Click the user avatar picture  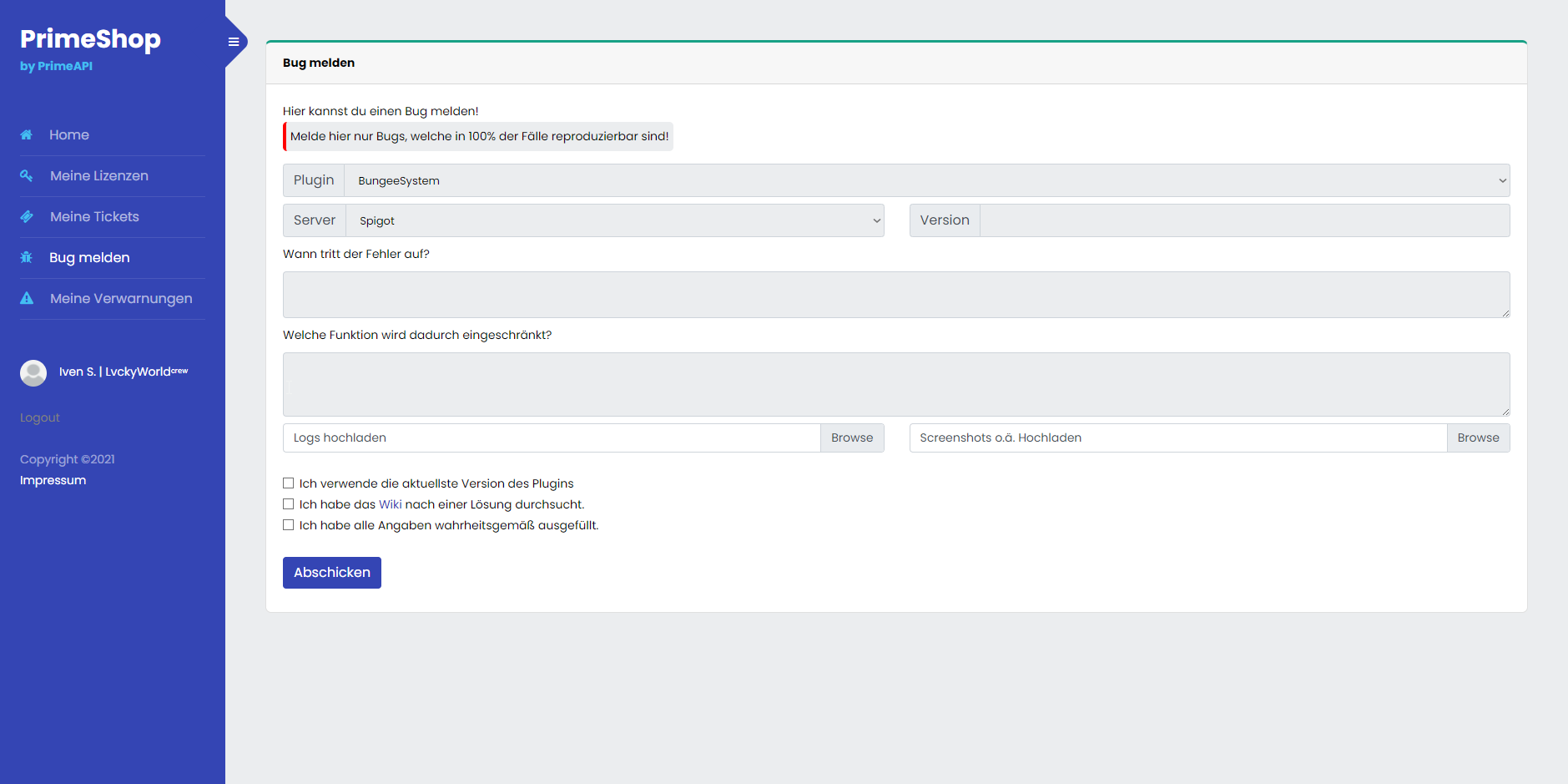click(x=33, y=372)
